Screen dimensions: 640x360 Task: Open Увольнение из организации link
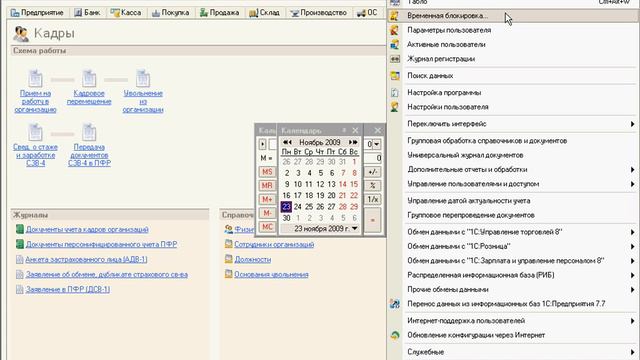pos(143,101)
